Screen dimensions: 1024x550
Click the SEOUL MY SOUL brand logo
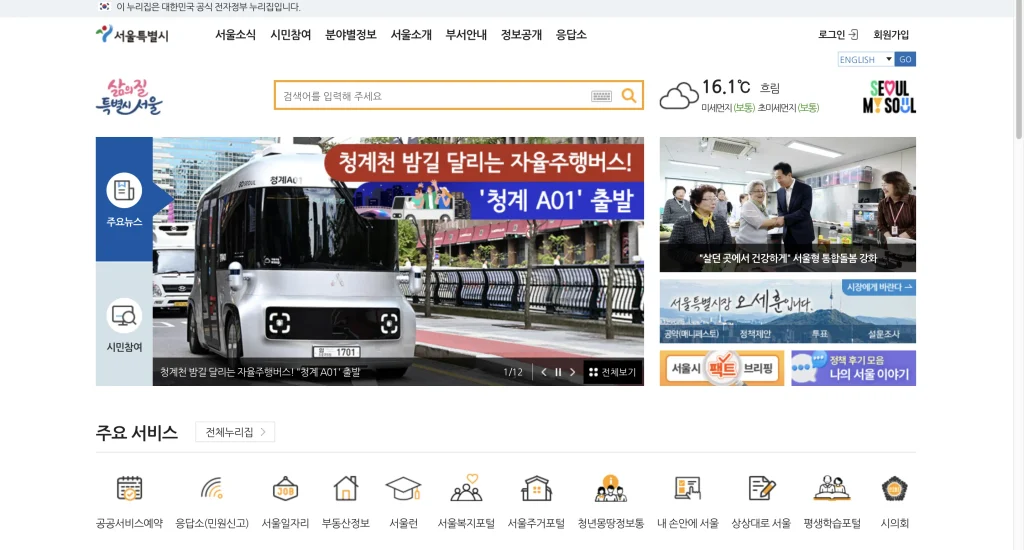(x=889, y=97)
